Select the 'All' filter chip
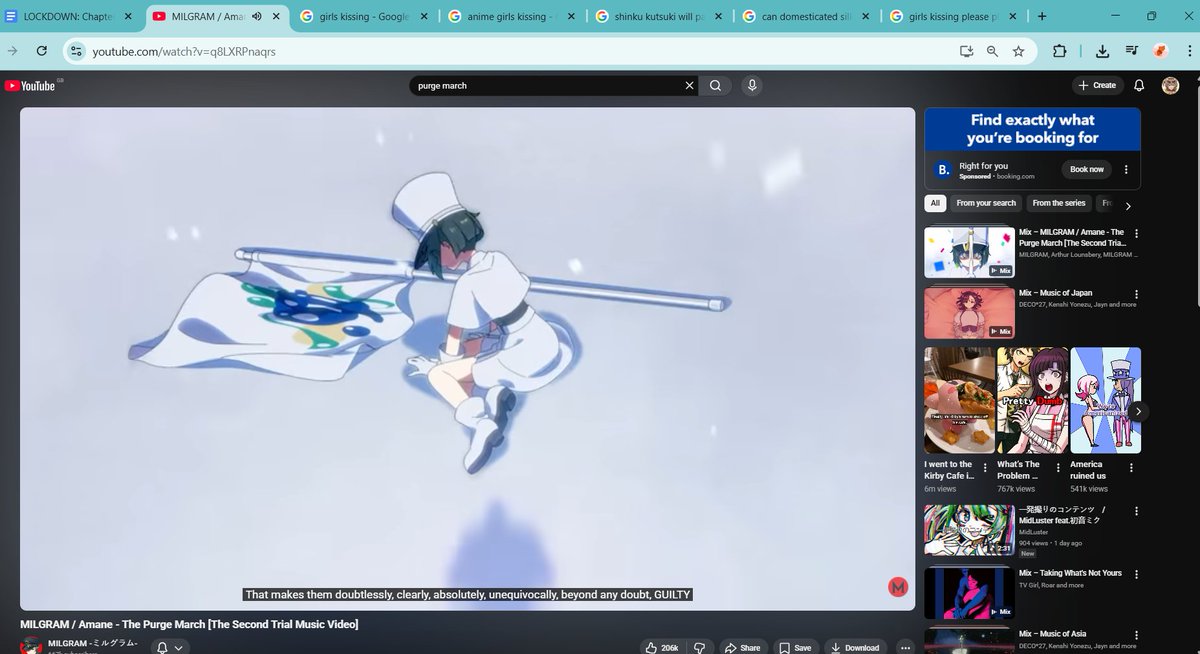This screenshot has height=654, width=1200. click(935, 203)
